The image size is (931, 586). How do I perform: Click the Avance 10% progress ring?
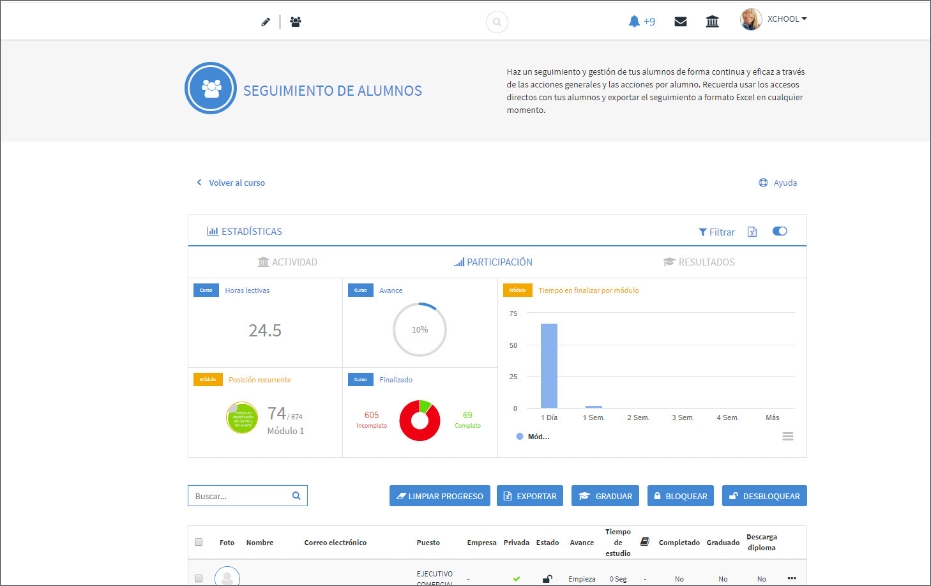(x=420, y=330)
